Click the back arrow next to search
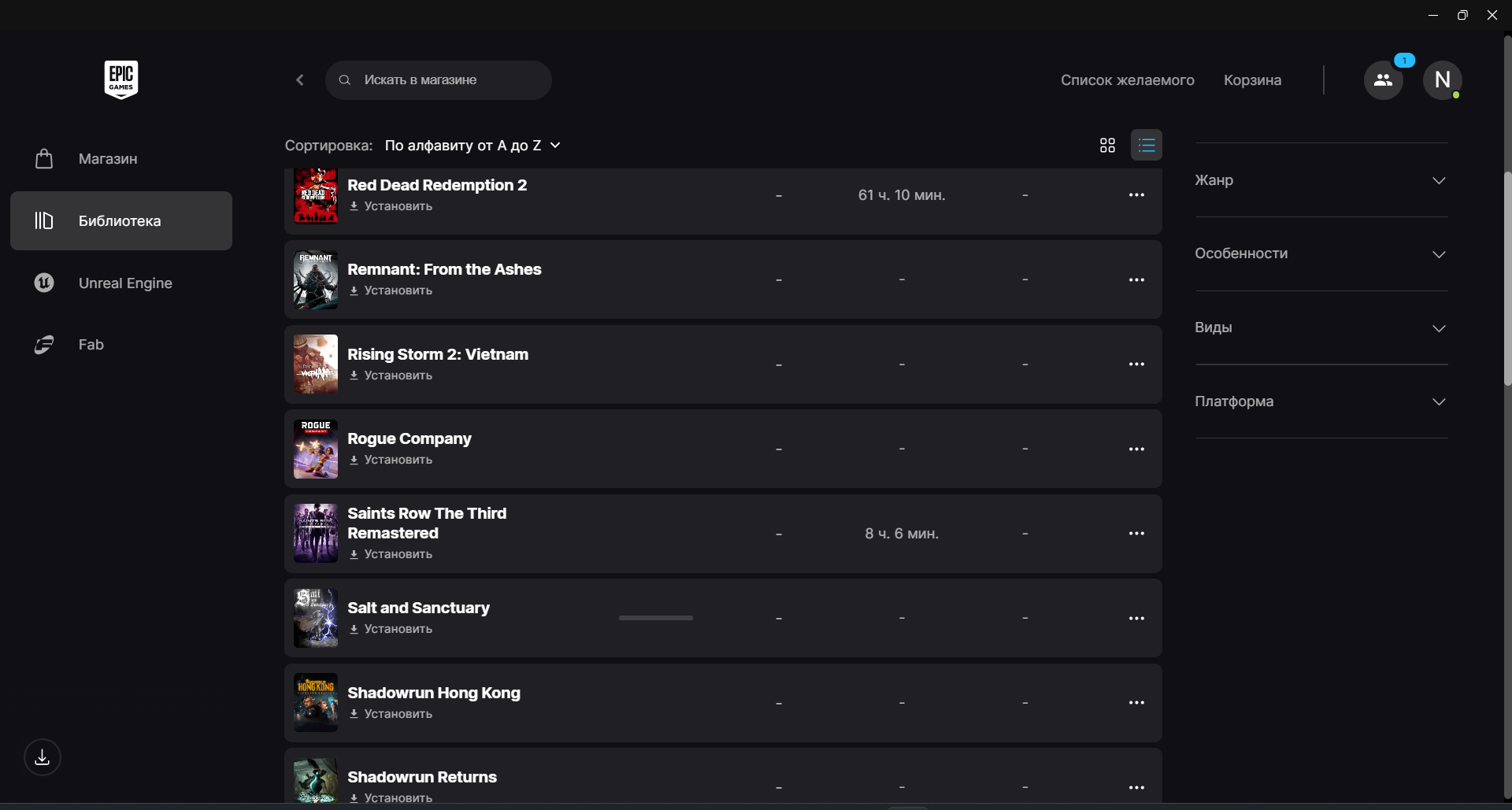Viewport: 1512px width, 810px height. point(300,80)
